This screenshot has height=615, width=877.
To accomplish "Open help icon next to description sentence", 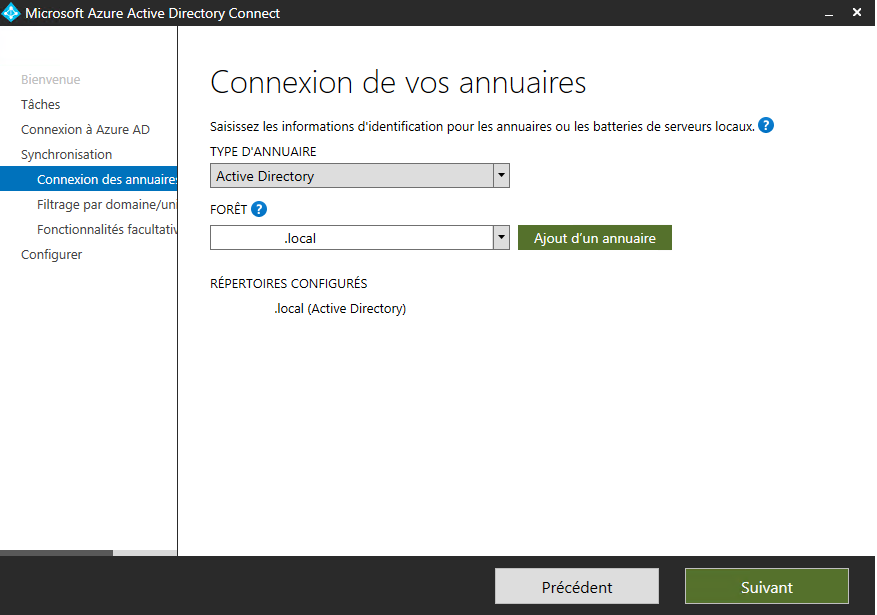I will (x=766, y=125).
